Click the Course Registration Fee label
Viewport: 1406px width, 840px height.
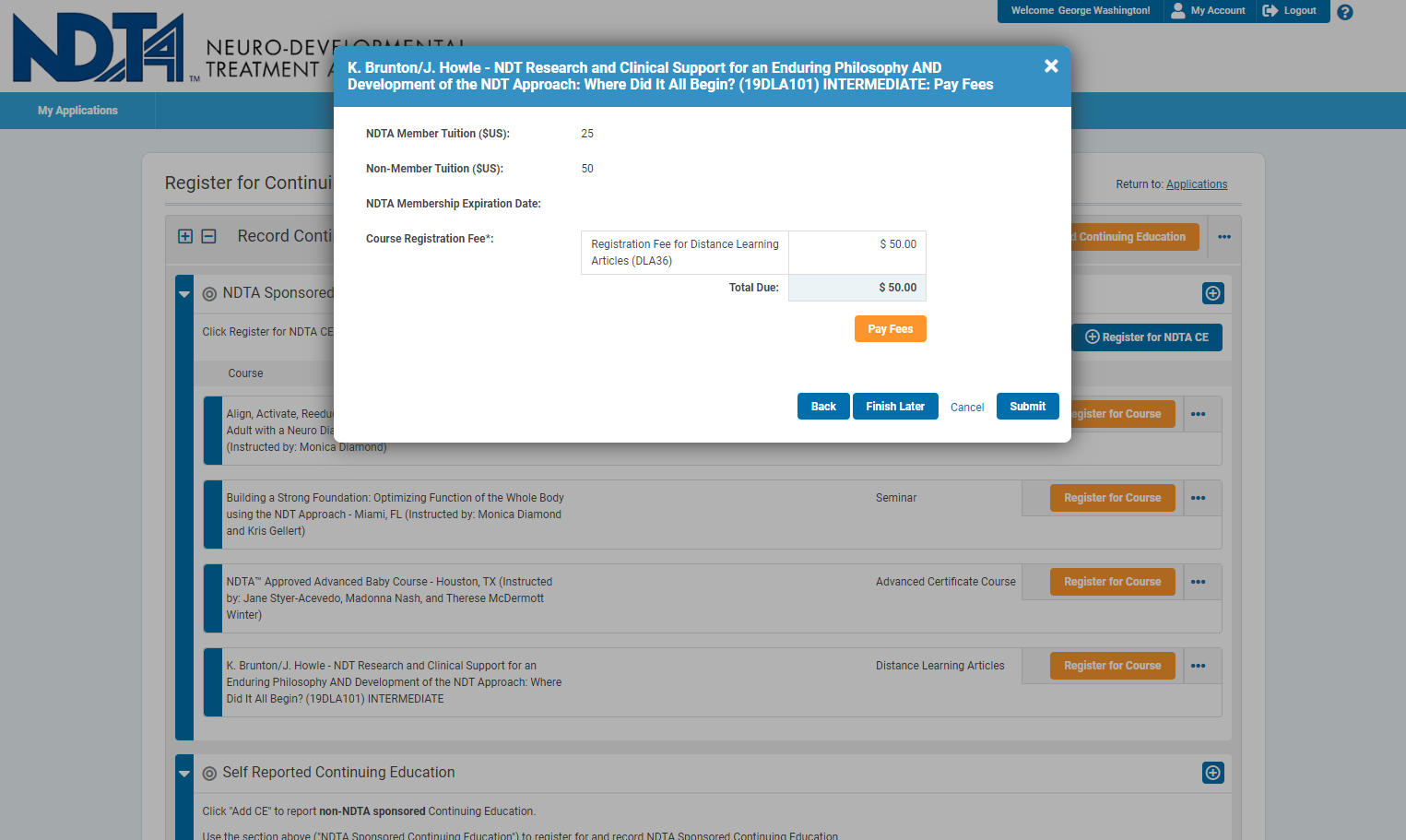pyautogui.click(x=430, y=239)
